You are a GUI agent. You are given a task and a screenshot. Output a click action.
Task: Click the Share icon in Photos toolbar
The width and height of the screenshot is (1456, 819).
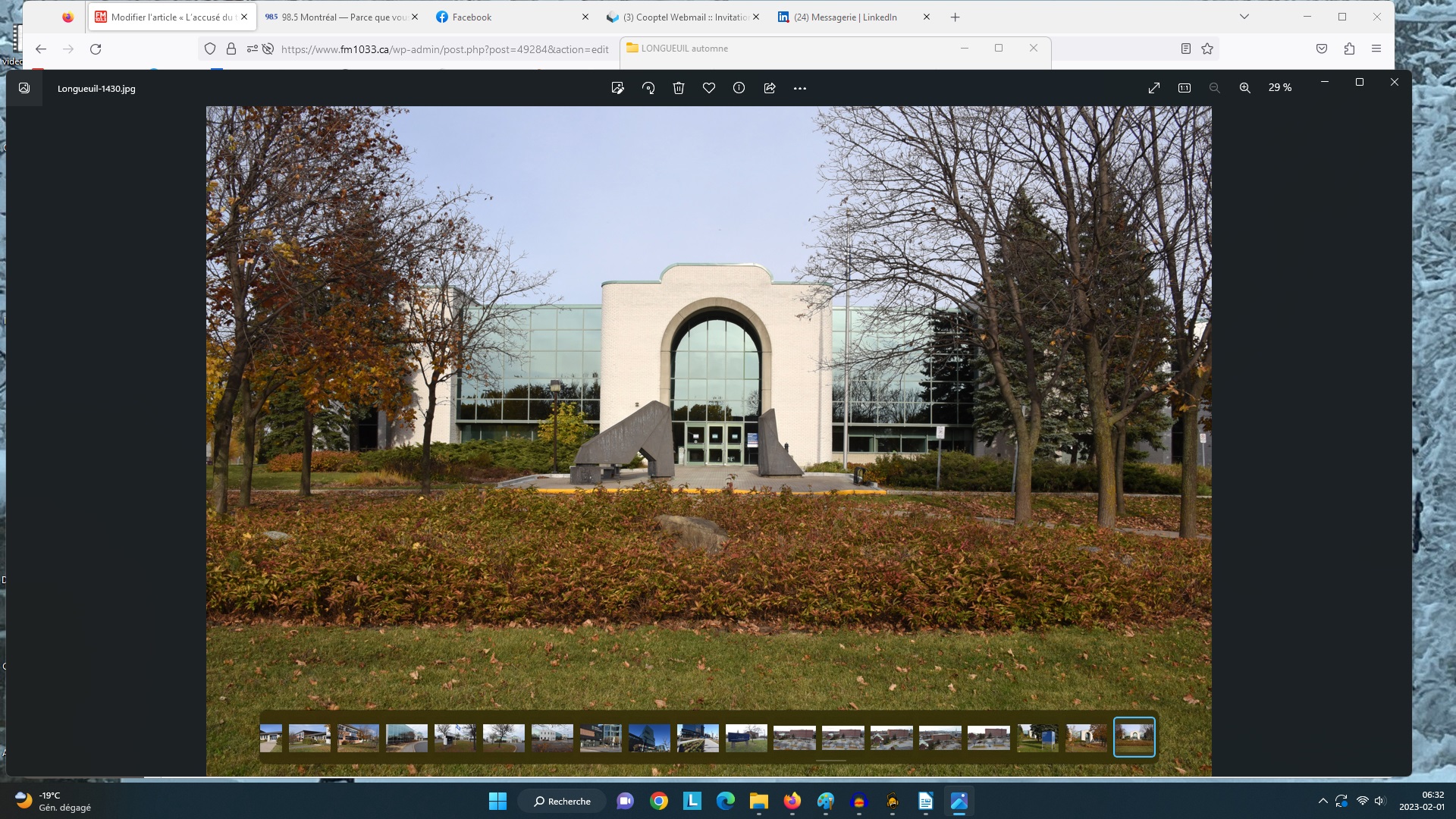tap(770, 88)
